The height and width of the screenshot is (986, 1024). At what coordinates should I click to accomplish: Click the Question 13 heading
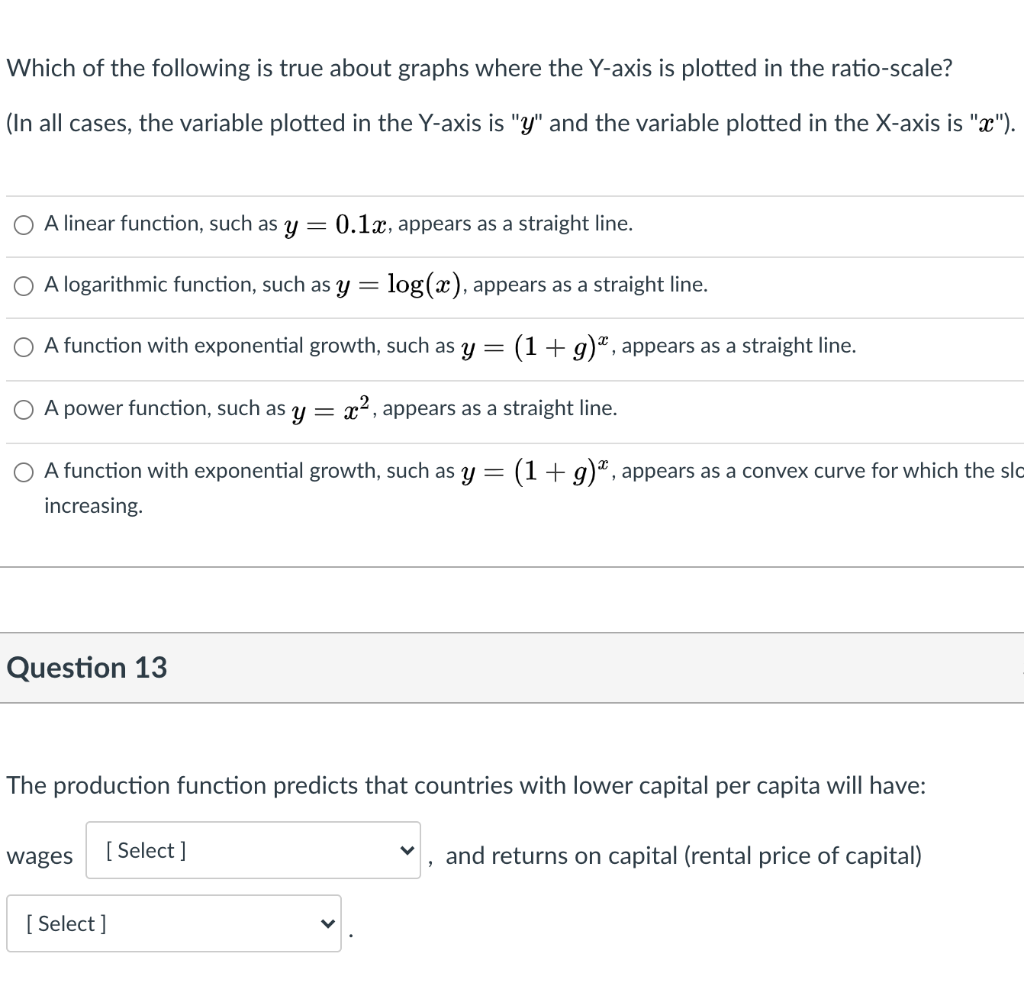pyautogui.click(x=87, y=668)
